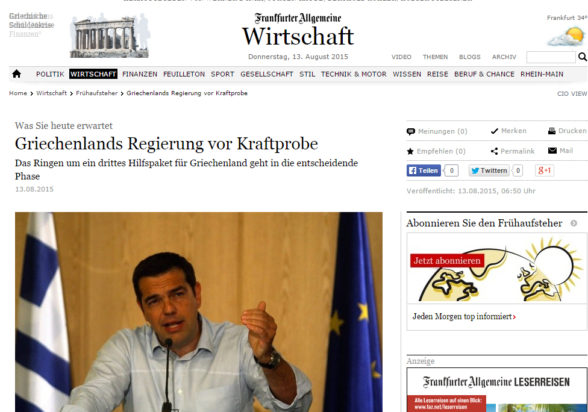The height and width of the screenshot is (412, 588).
Task: Click Jetzt abonnieren red button
Action: tap(447, 261)
